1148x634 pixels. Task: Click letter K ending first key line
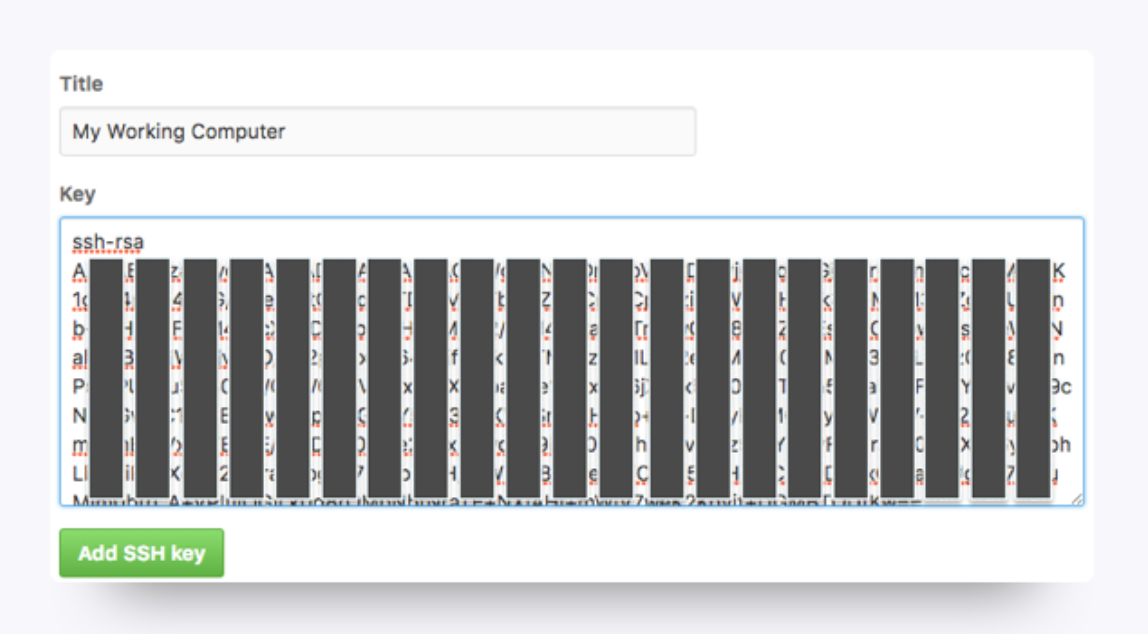(1059, 271)
